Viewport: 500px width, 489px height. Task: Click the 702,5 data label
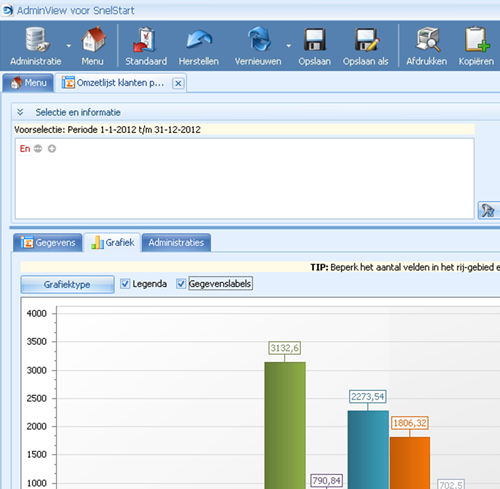click(451, 484)
